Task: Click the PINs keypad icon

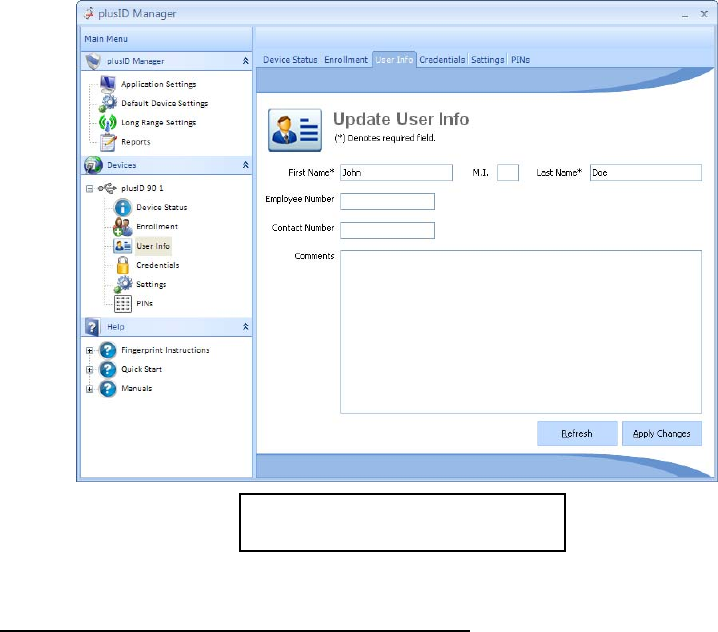Action: coord(123,304)
